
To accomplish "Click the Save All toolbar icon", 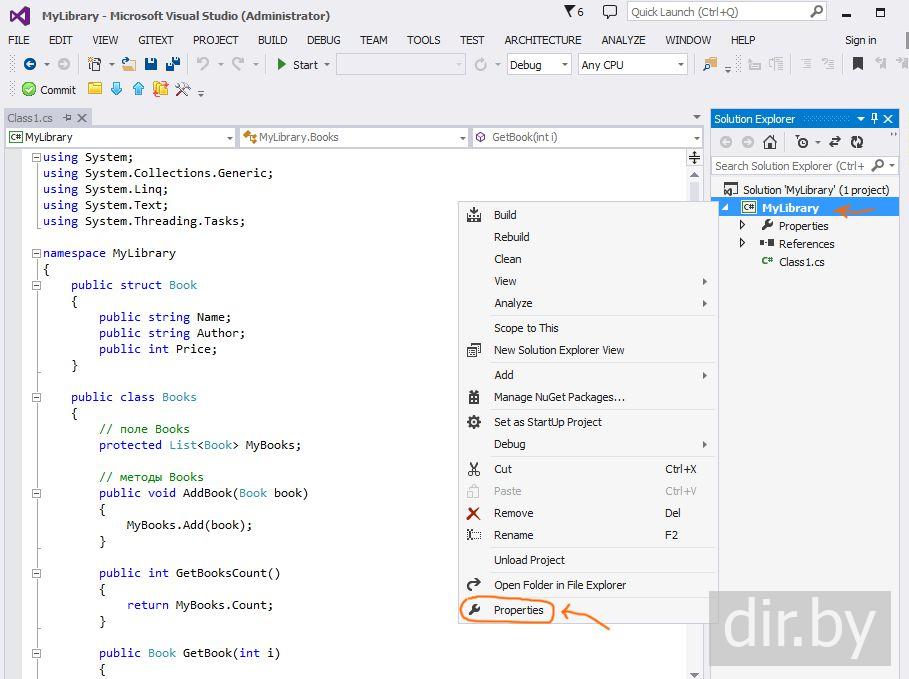I will pos(171,64).
